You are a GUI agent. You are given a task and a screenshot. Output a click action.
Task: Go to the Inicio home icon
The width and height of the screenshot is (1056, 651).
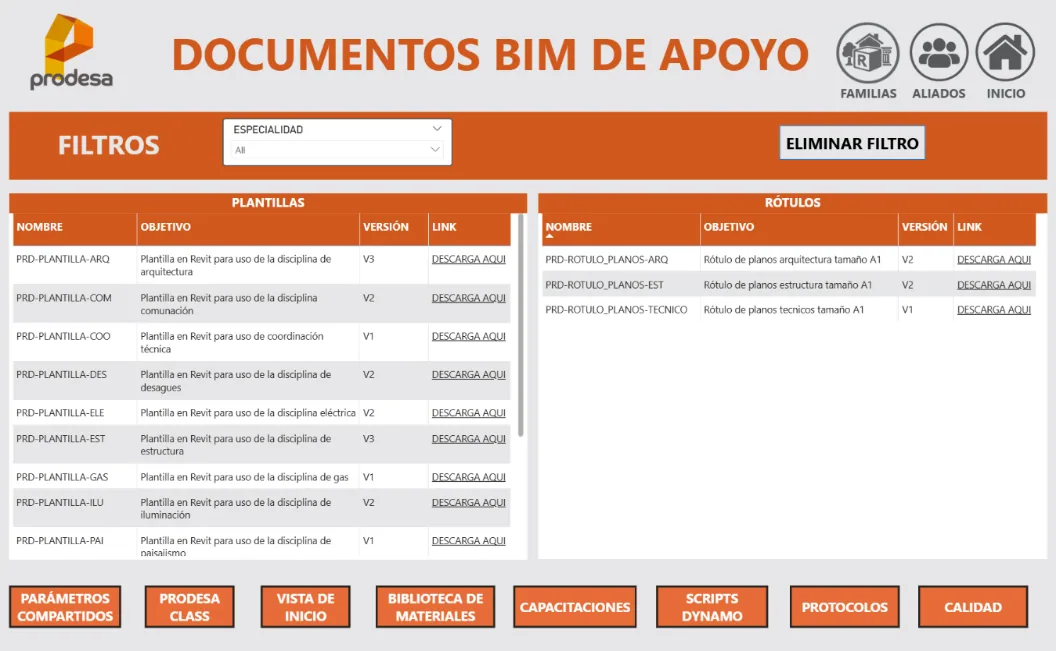(x=1005, y=53)
